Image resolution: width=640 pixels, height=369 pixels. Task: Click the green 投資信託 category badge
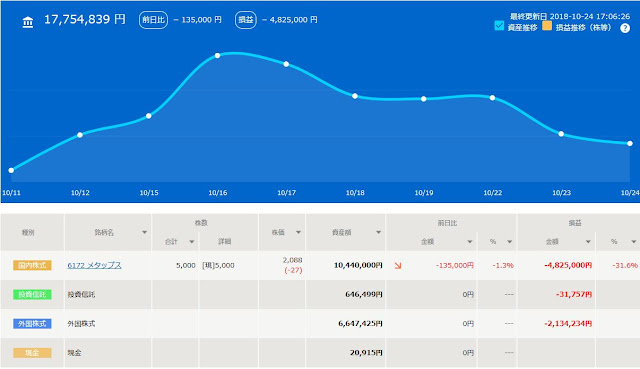[32, 294]
